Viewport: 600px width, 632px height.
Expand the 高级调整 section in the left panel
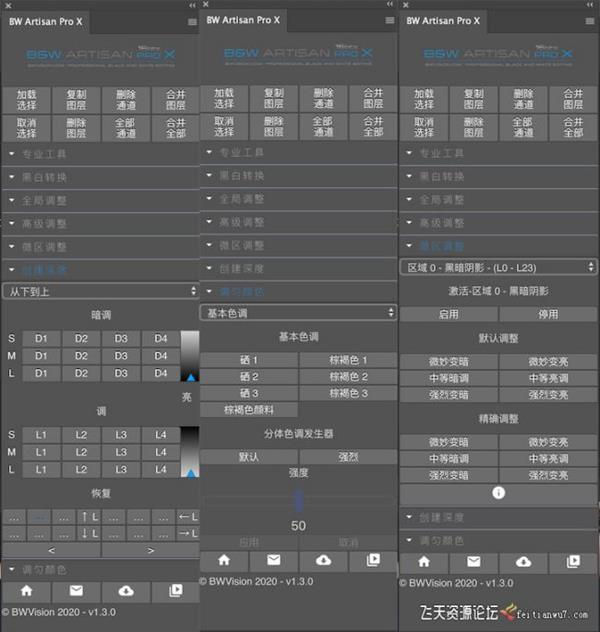(101, 224)
